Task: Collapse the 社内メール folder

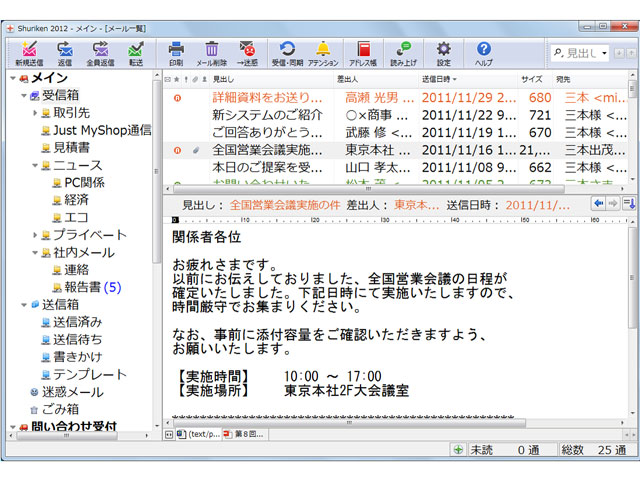Action: 35,253
